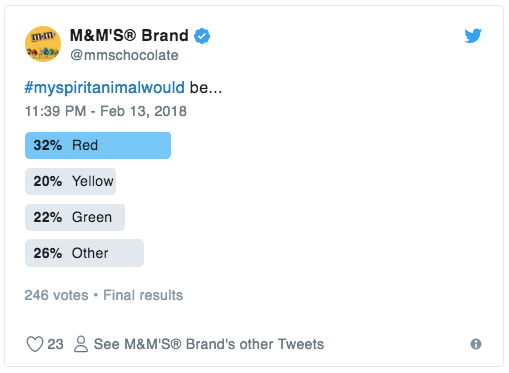
Task: Like the tweet with the heart icon
Action: click(35, 344)
